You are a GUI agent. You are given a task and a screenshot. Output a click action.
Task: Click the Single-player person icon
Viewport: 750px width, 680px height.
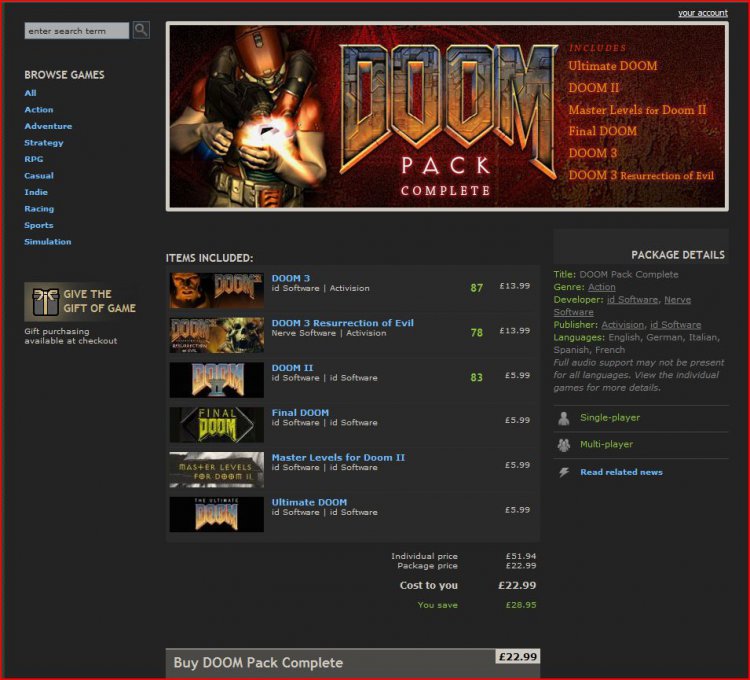tap(563, 418)
